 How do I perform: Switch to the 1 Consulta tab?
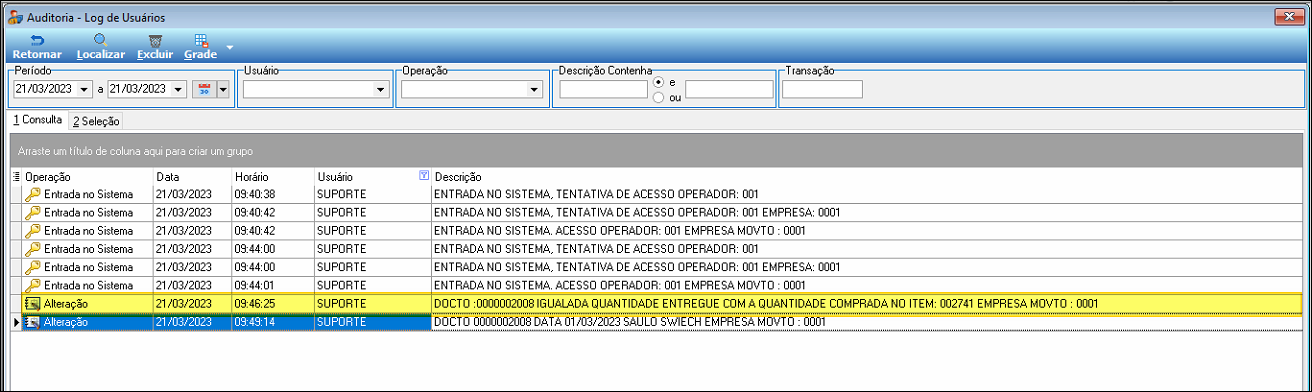(x=37, y=120)
